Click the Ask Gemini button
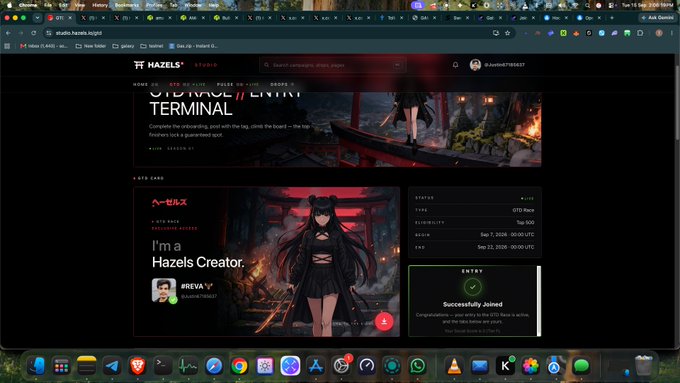The image size is (680, 383). 657,18
